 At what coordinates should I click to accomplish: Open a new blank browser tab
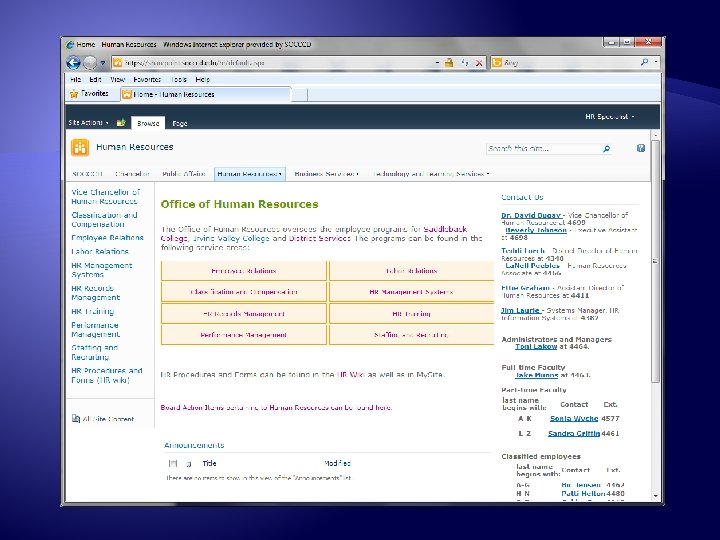(x=299, y=95)
